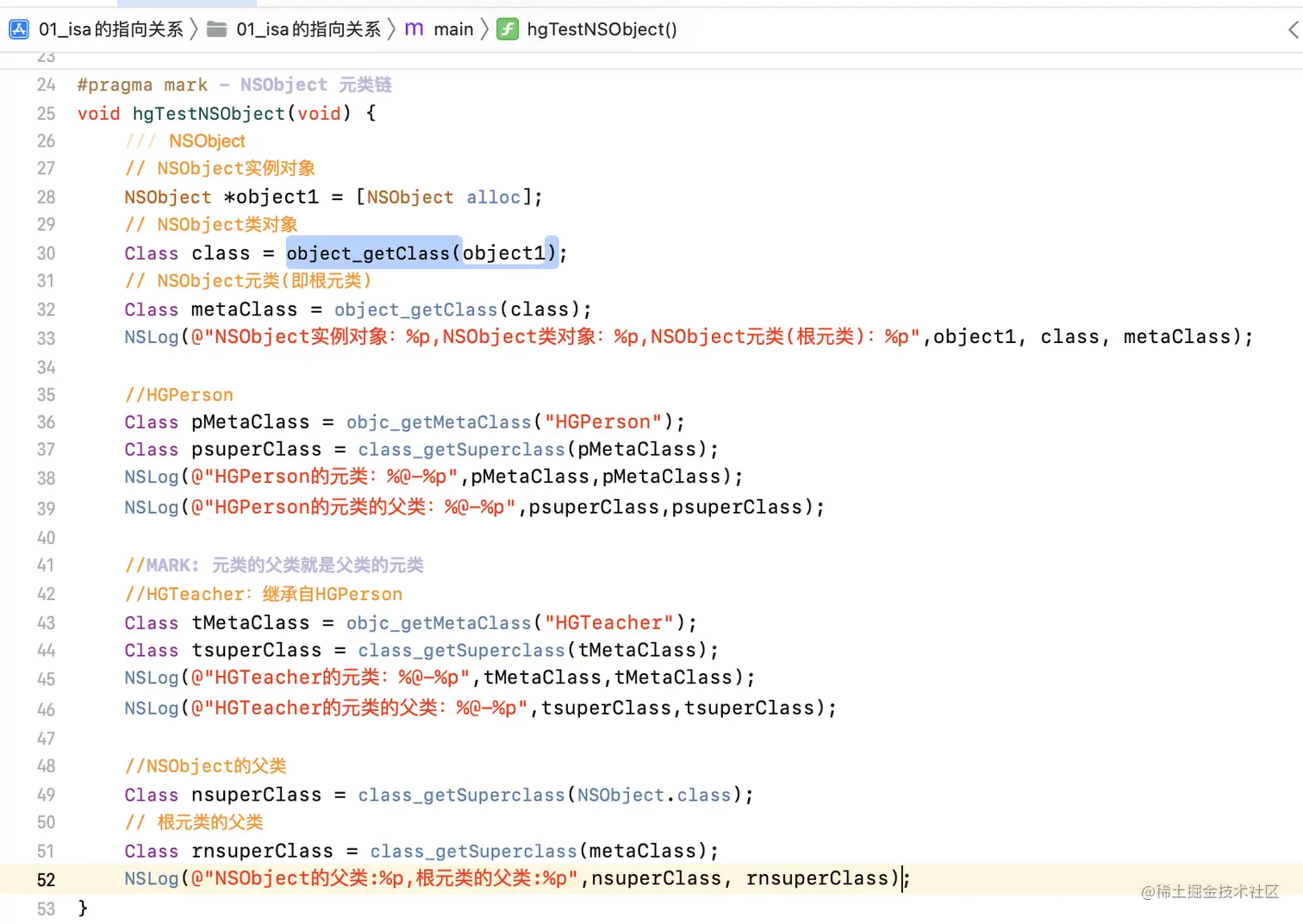Click the folder icon in the jump bar
Screen dimensions: 1303x924
pos(217,29)
